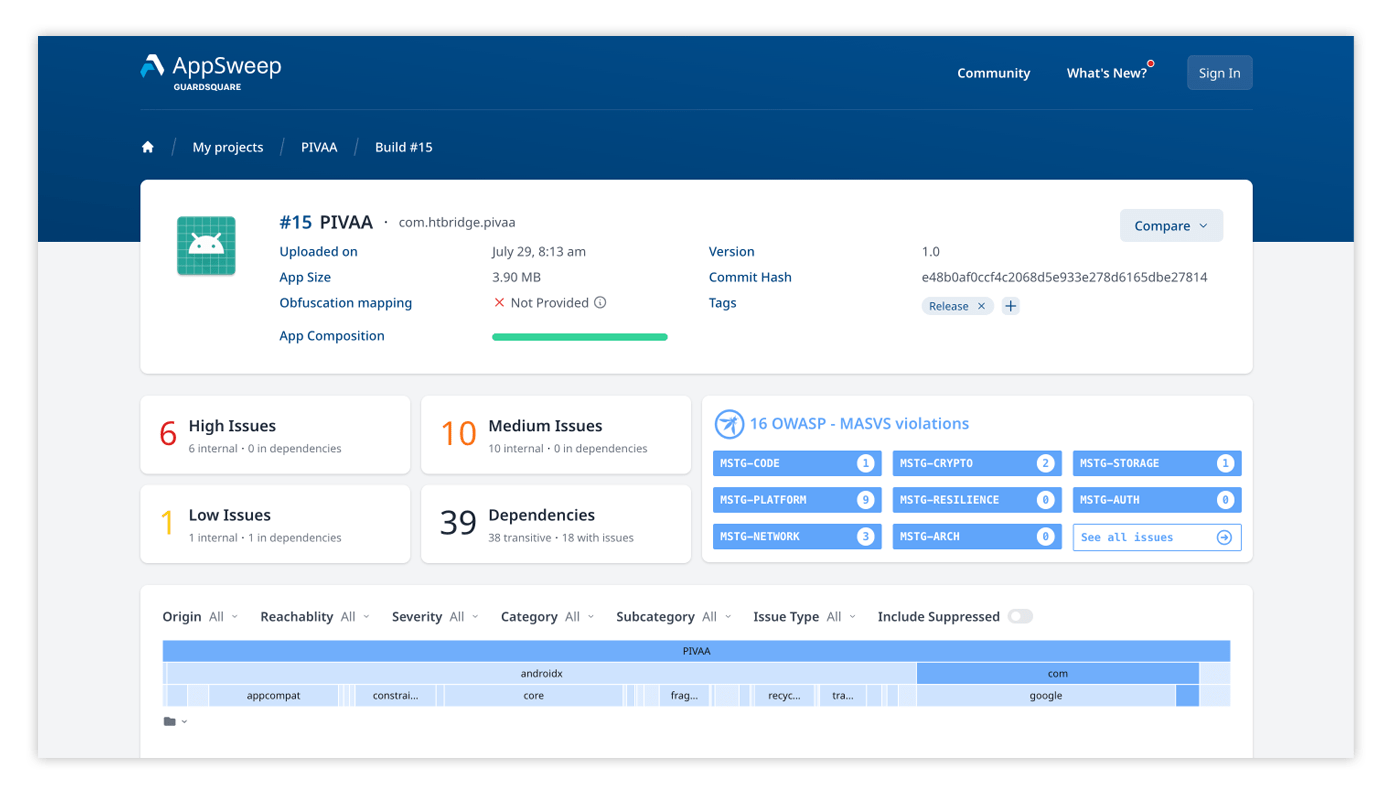Open the Compare dropdown
The height and width of the screenshot is (793, 1396).
[1171, 225]
